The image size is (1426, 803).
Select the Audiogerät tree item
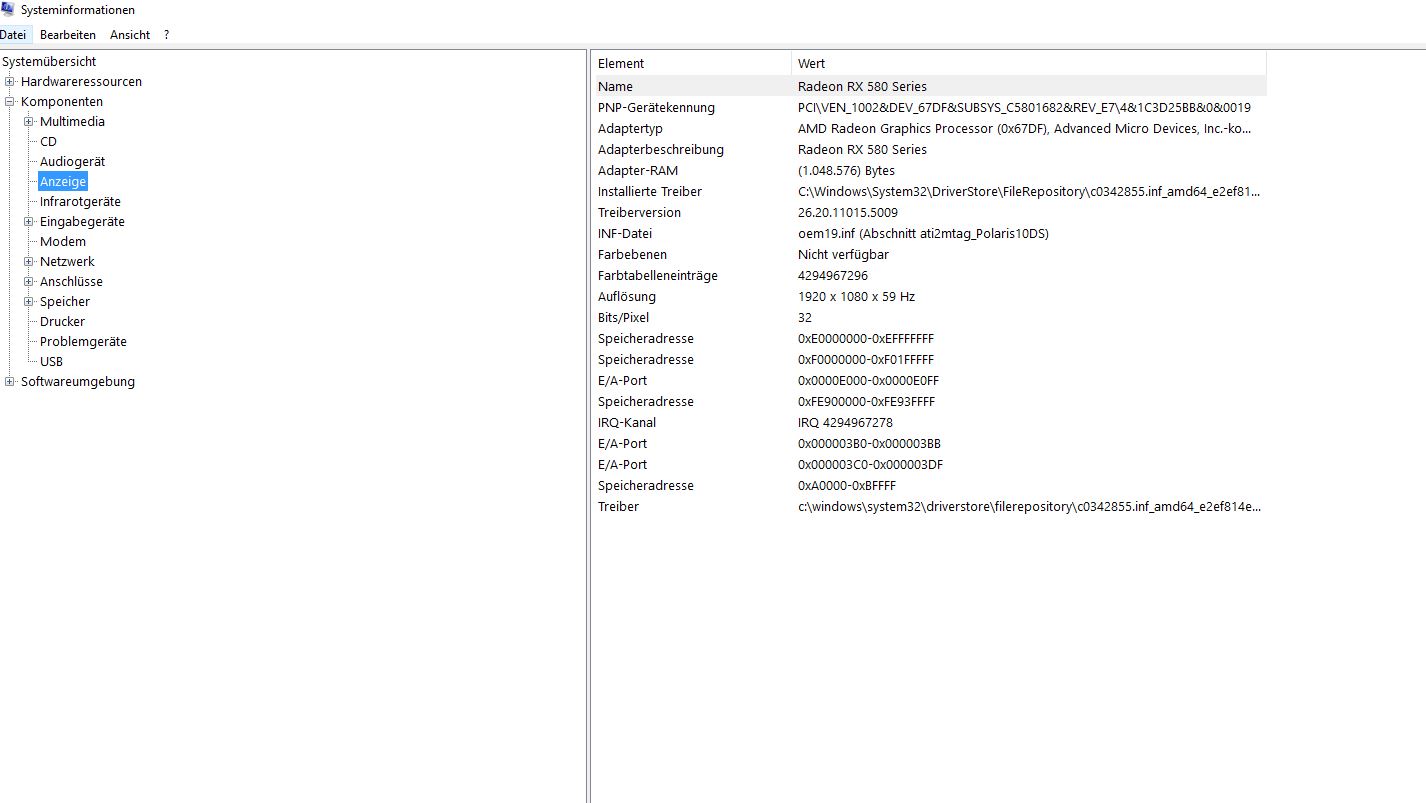pyautogui.click(x=72, y=162)
